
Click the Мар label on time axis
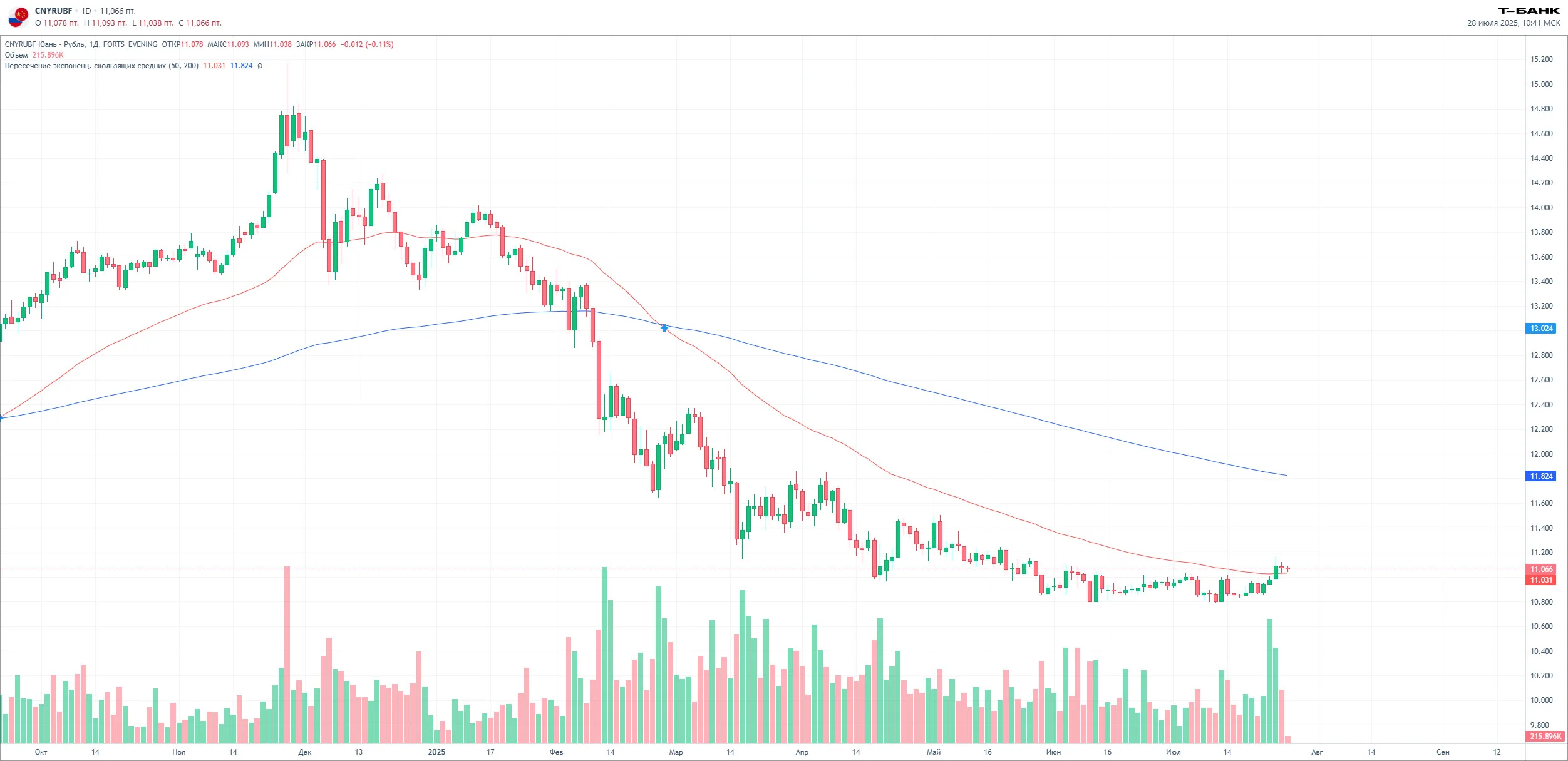tap(676, 752)
